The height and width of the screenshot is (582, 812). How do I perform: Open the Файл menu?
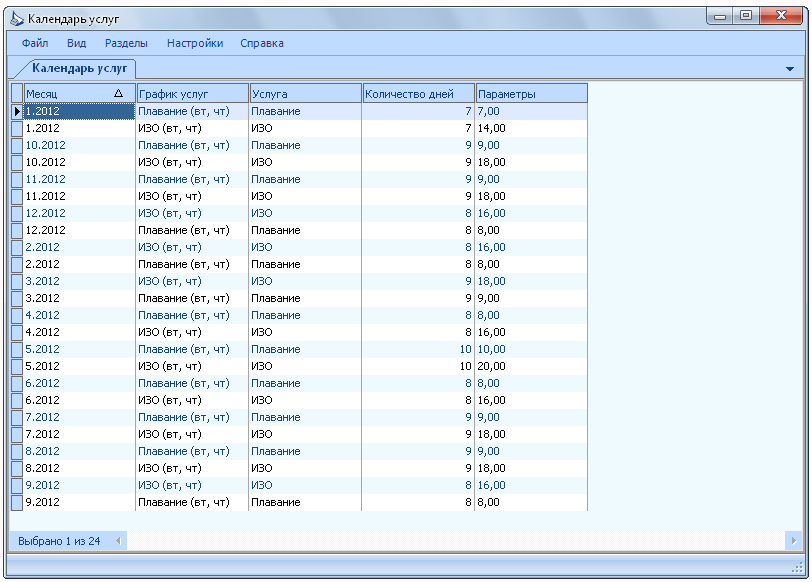click(x=35, y=43)
